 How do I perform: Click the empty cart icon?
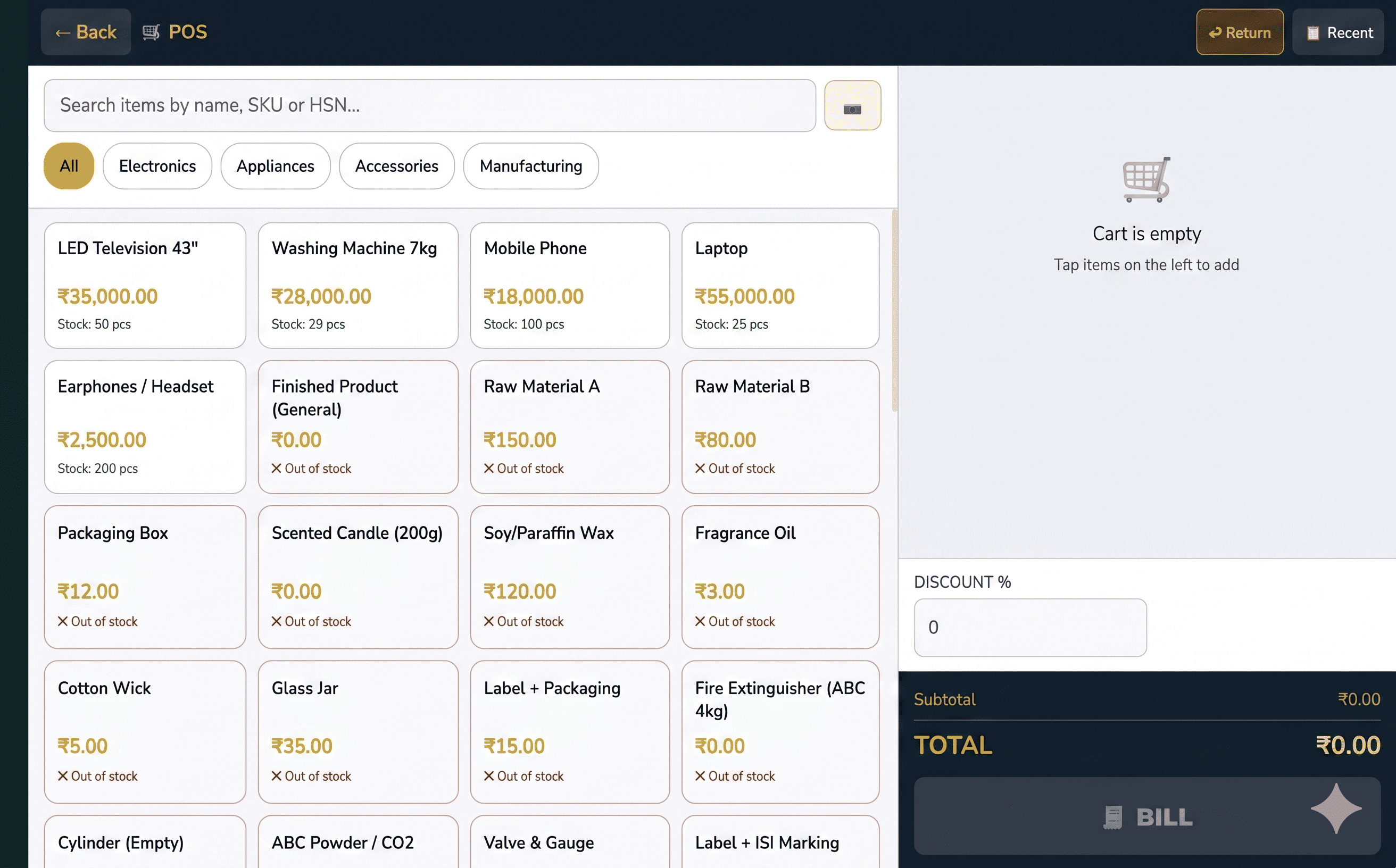pos(1146,180)
